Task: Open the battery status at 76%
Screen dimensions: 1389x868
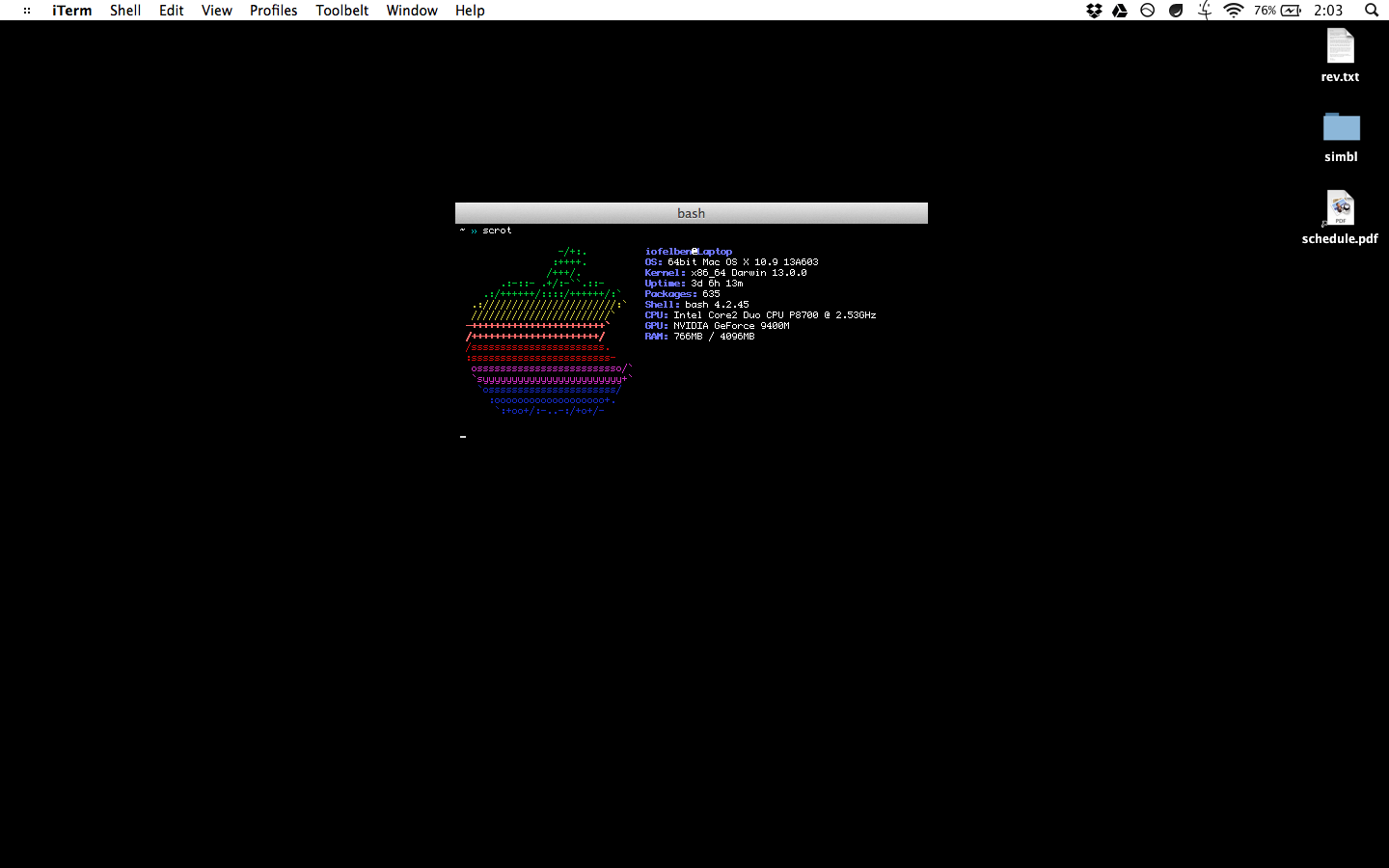Action: [x=1278, y=11]
